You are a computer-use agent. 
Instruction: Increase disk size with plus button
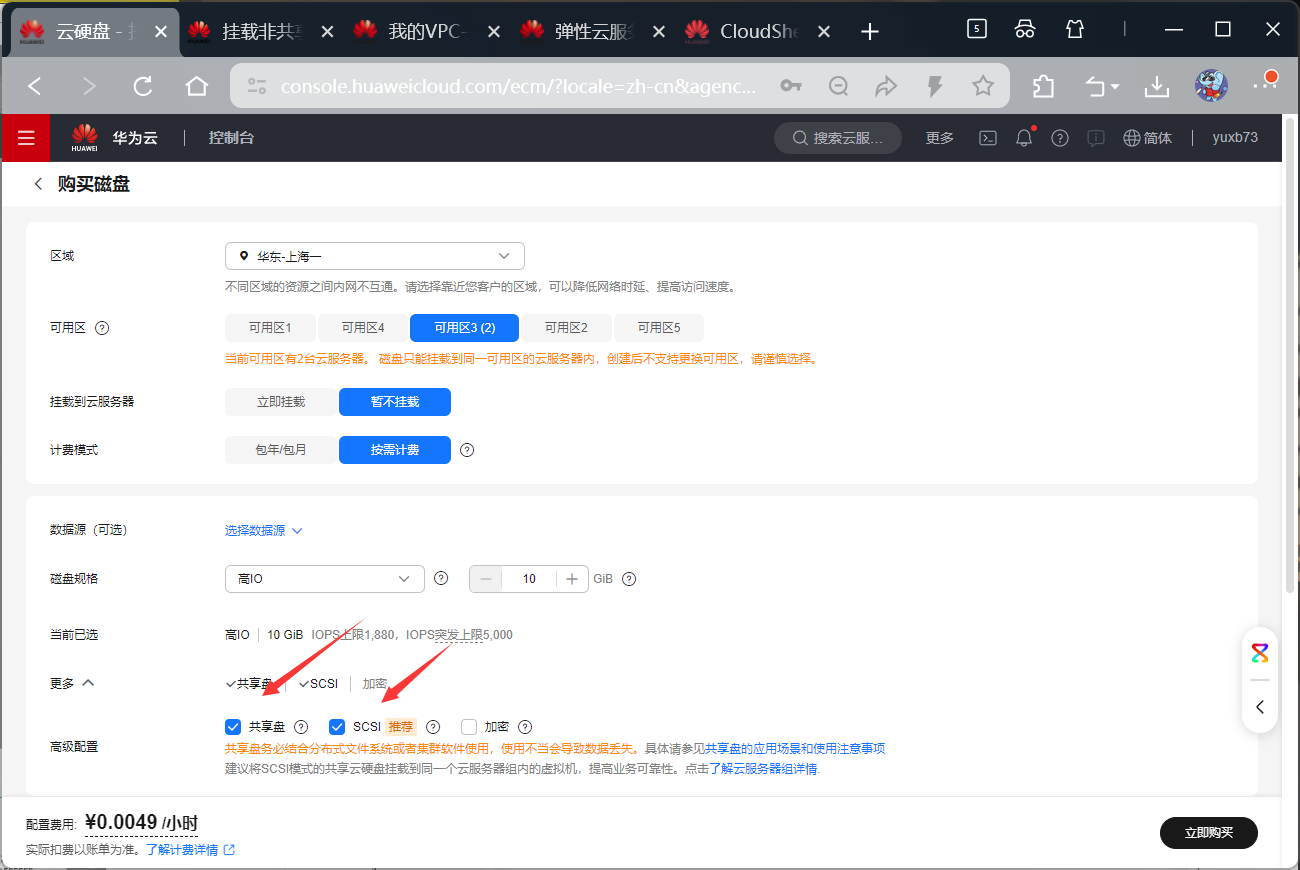572,578
